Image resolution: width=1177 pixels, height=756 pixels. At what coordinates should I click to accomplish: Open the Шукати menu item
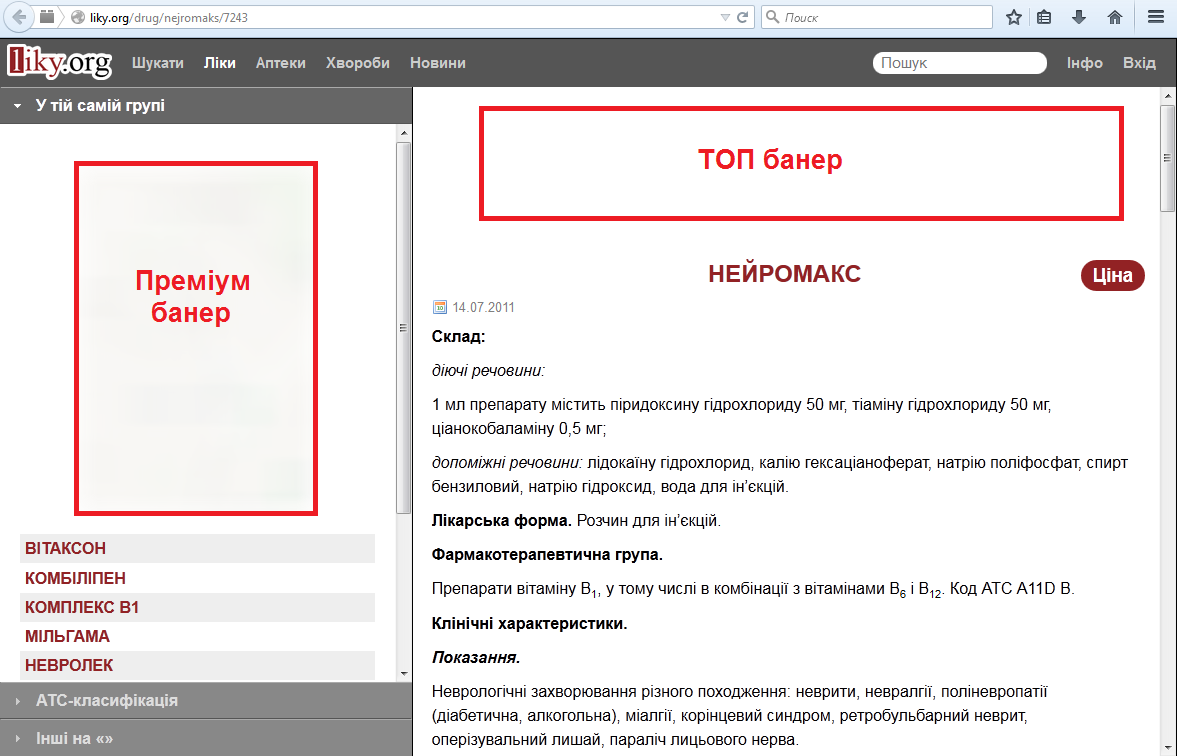coord(158,63)
